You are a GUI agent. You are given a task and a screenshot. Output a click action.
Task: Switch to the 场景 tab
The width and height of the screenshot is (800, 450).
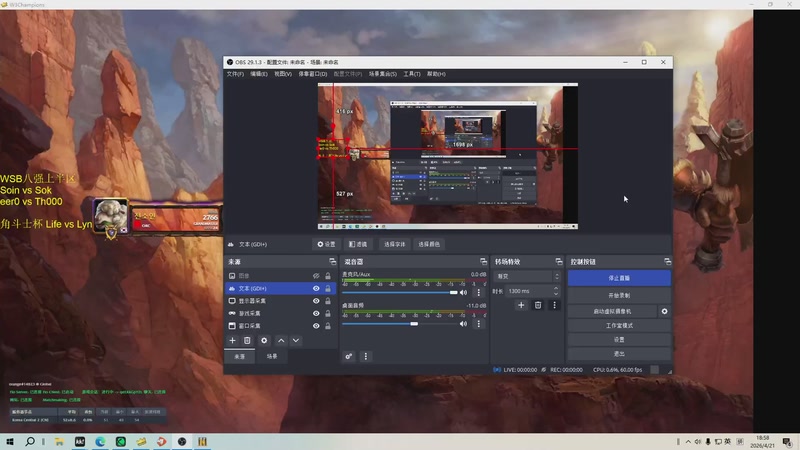272,357
